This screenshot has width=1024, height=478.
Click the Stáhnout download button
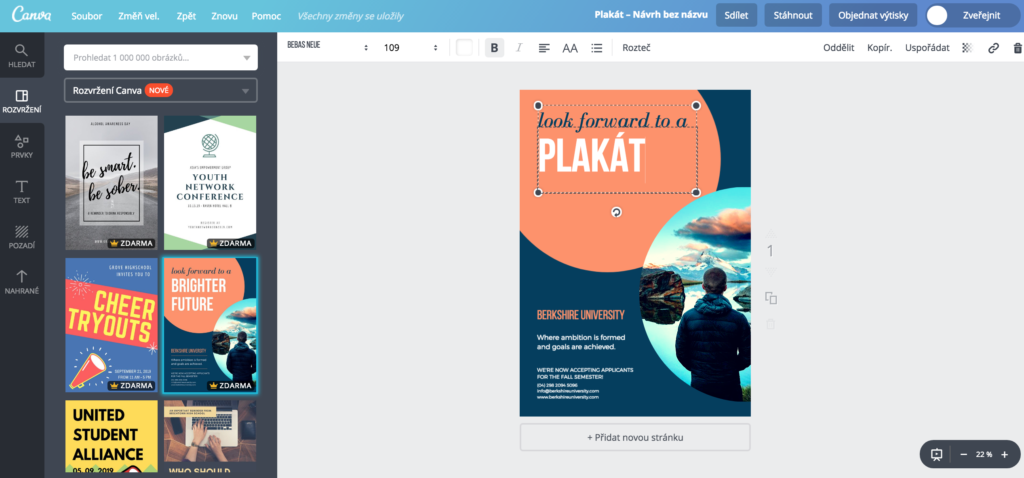point(793,15)
